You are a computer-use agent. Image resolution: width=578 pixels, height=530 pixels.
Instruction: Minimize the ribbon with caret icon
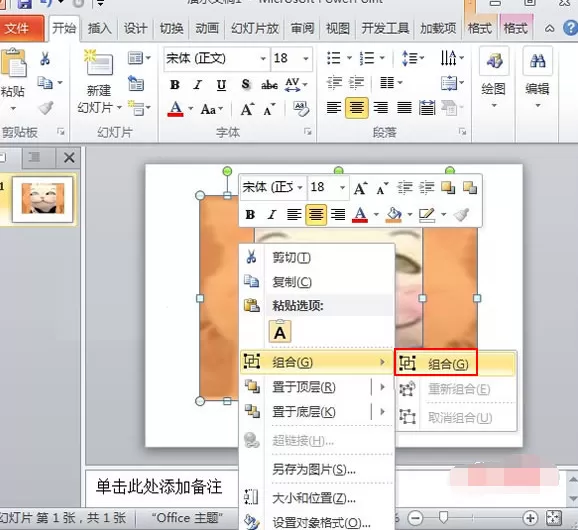549,28
